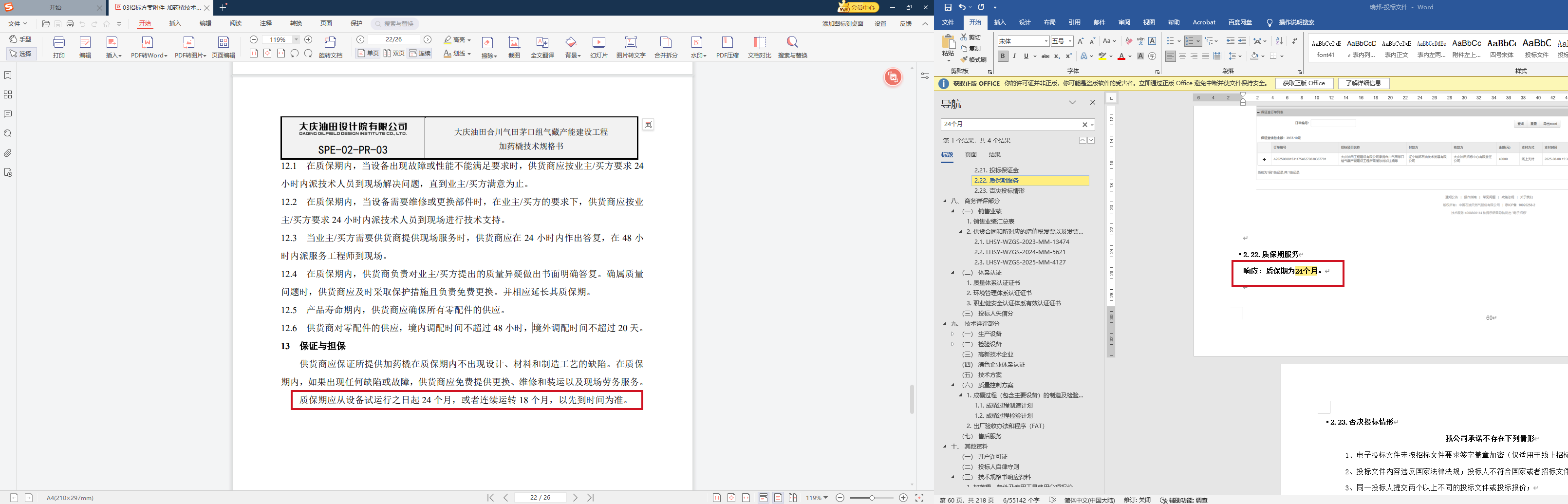Switch to the hand tool (手型)
Image resolution: width=1568 pixels, height=504 pixels.
(x=20, y=39)
